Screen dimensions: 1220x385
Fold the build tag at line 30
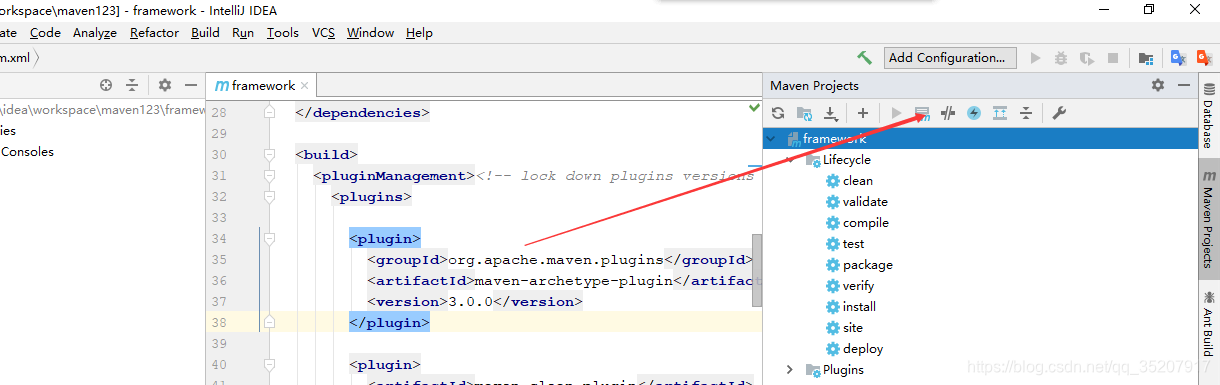269,155
